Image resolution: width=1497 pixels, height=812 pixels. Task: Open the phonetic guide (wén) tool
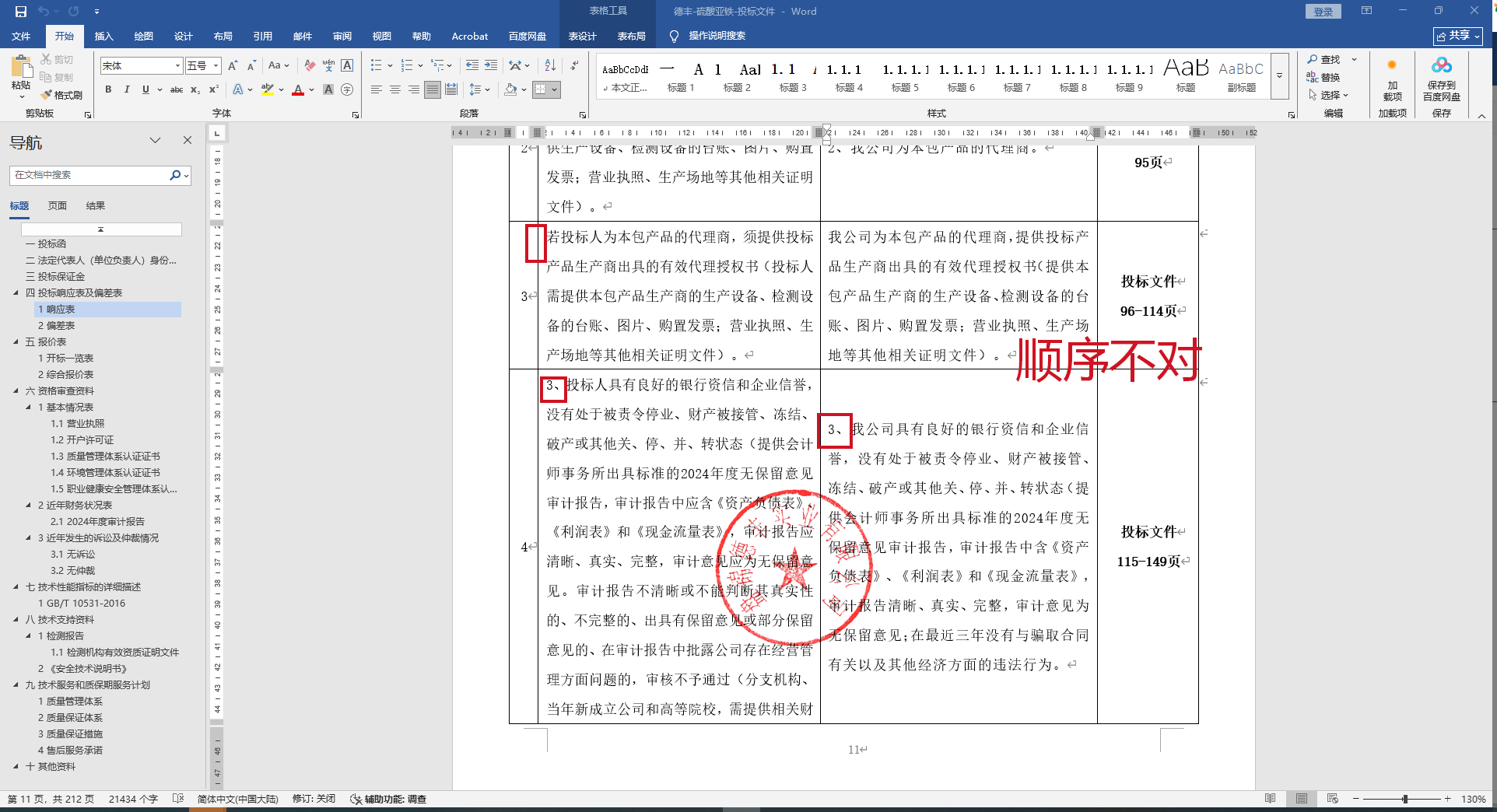pyautogui.click(x=328, y=66)
